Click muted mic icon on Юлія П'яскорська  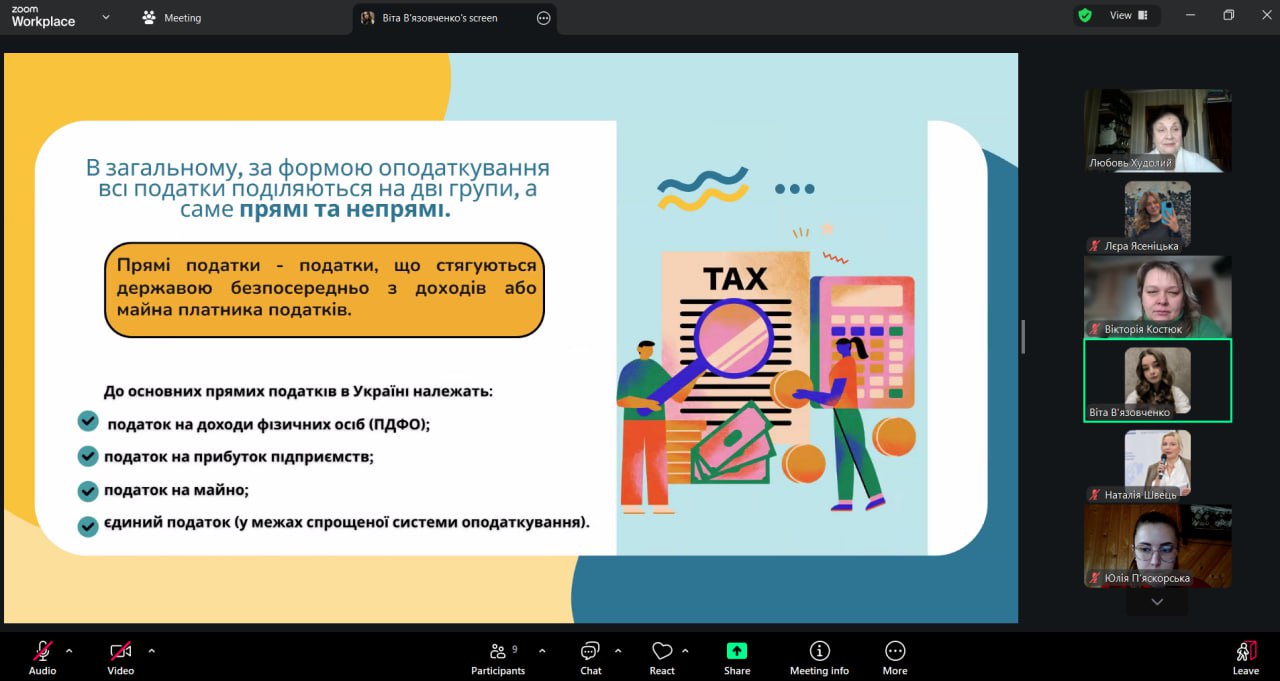point(1096,578)
